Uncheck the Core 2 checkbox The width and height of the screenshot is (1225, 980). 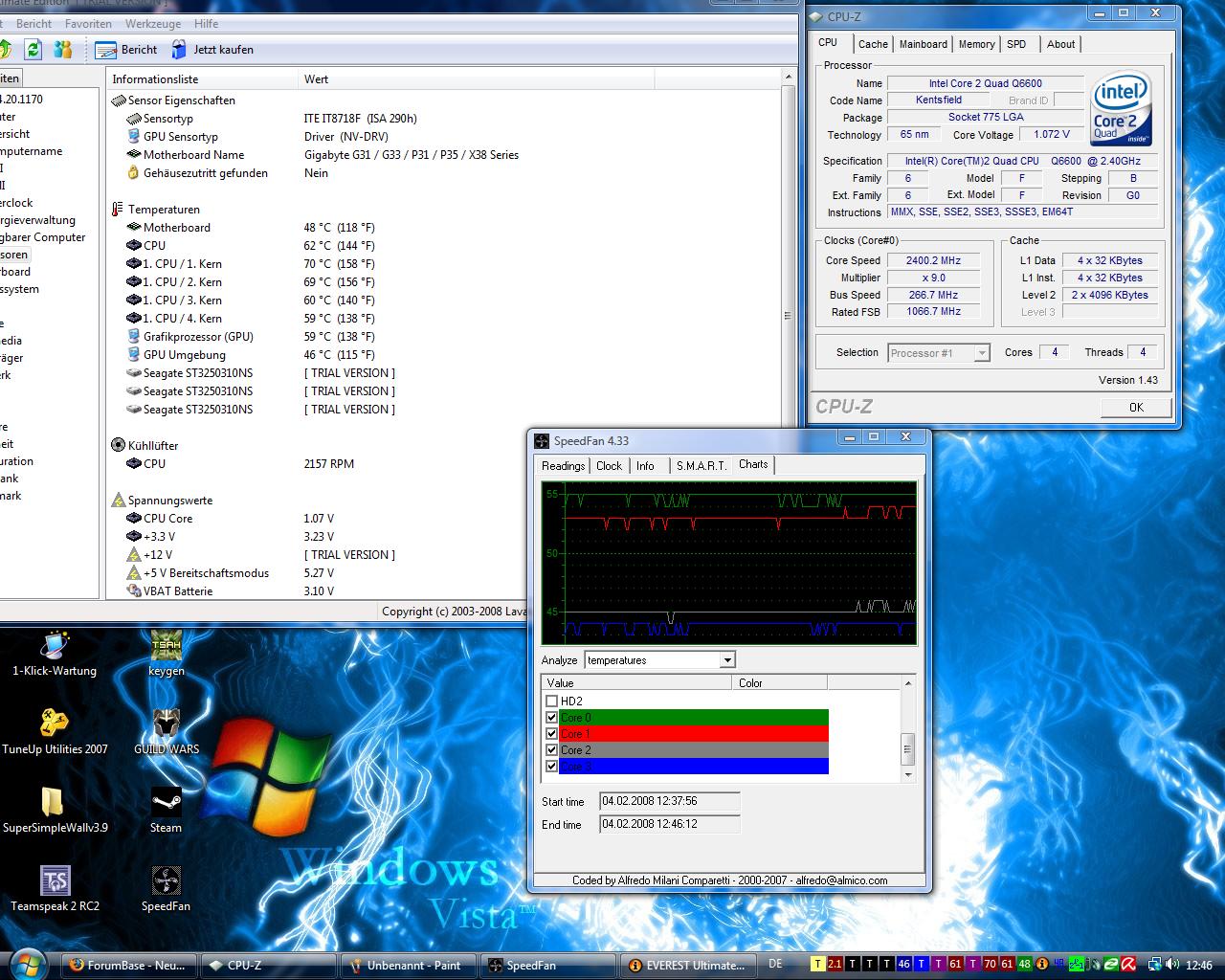551,750
